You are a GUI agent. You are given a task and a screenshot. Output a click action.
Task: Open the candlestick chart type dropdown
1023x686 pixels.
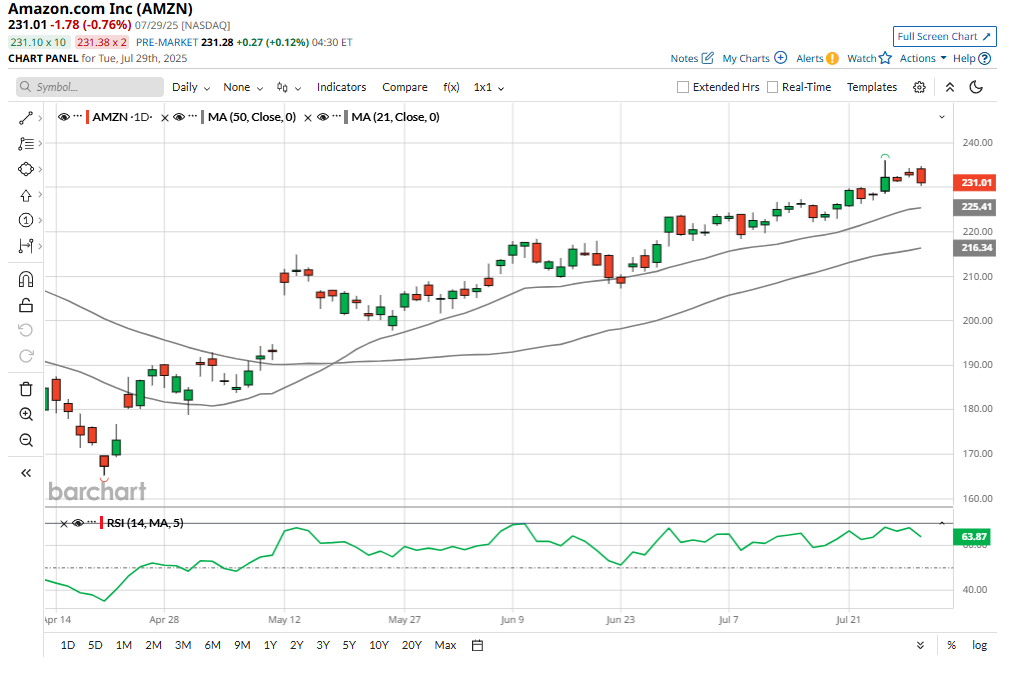[289, 87]
